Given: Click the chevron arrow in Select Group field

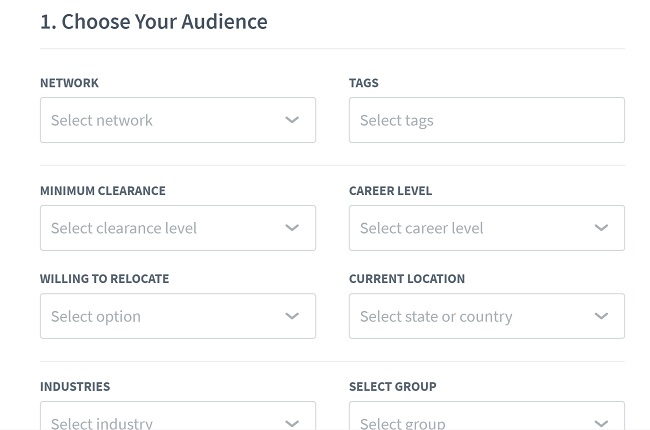Looking at the screenshot, I should click(601, 423).
